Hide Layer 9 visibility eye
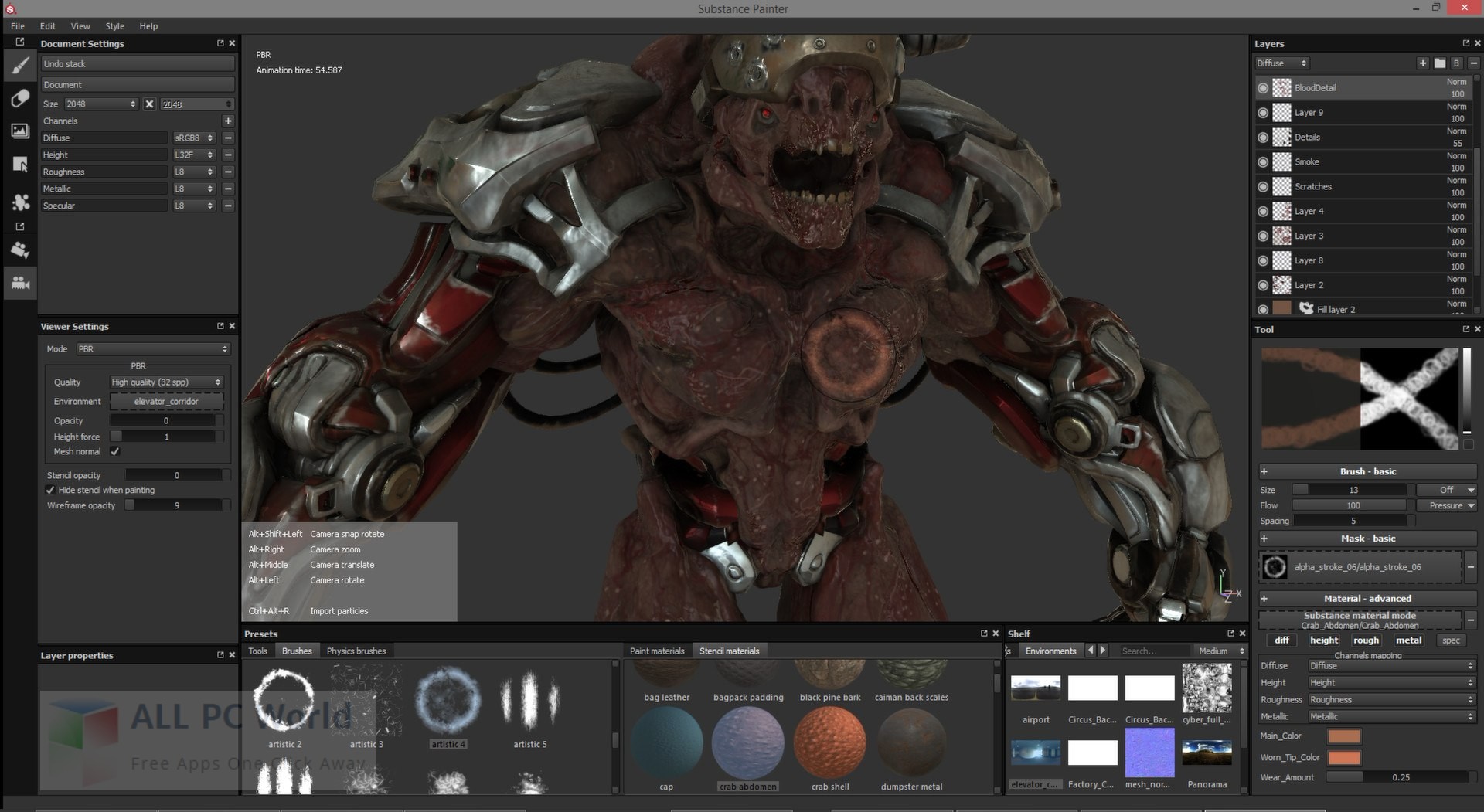The height and width of the screenshot is (812, 1484). pyautogui.click(x=1263, y=113)
